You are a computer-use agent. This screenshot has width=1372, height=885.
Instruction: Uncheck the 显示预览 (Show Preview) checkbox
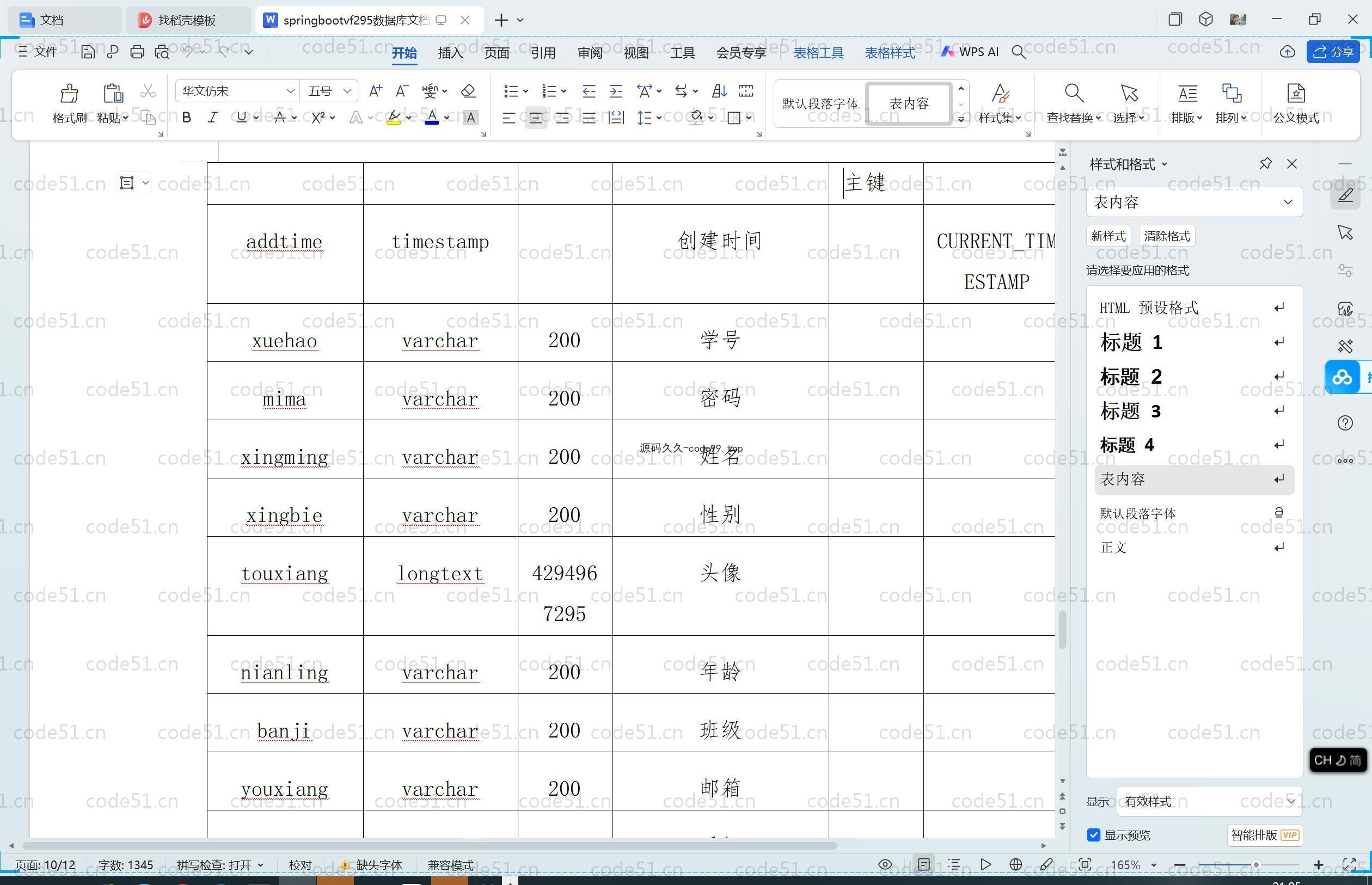coord(1094,835)
